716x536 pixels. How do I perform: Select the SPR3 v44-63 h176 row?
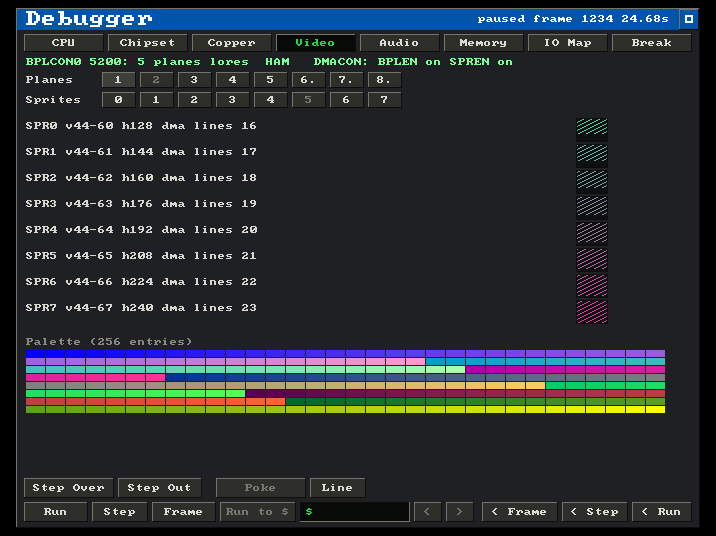point(141,204)
